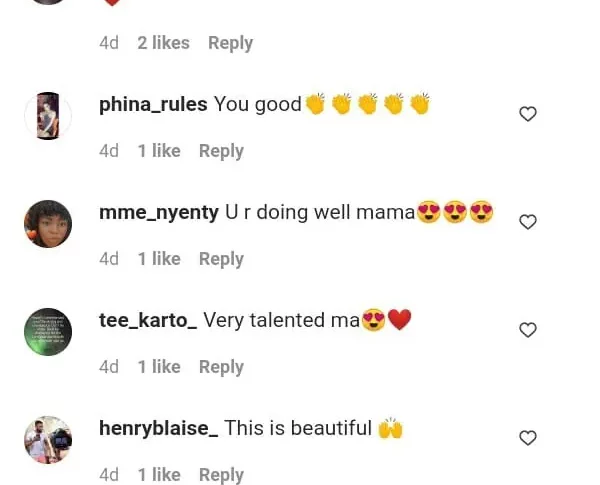Open phina_rules' profile picture
The height and width of the screenshot is (485, 600).
pyautogui.click(x=48, y=116)
